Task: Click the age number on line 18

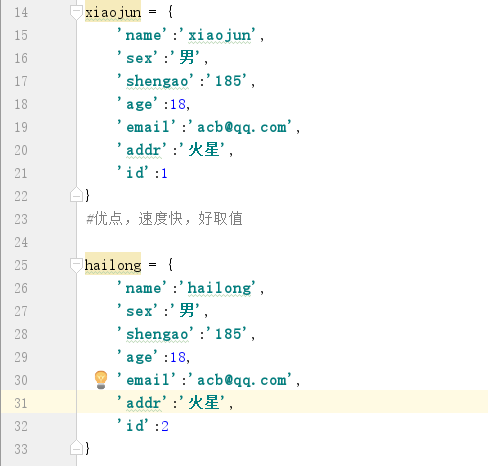Action: [178, 104]
